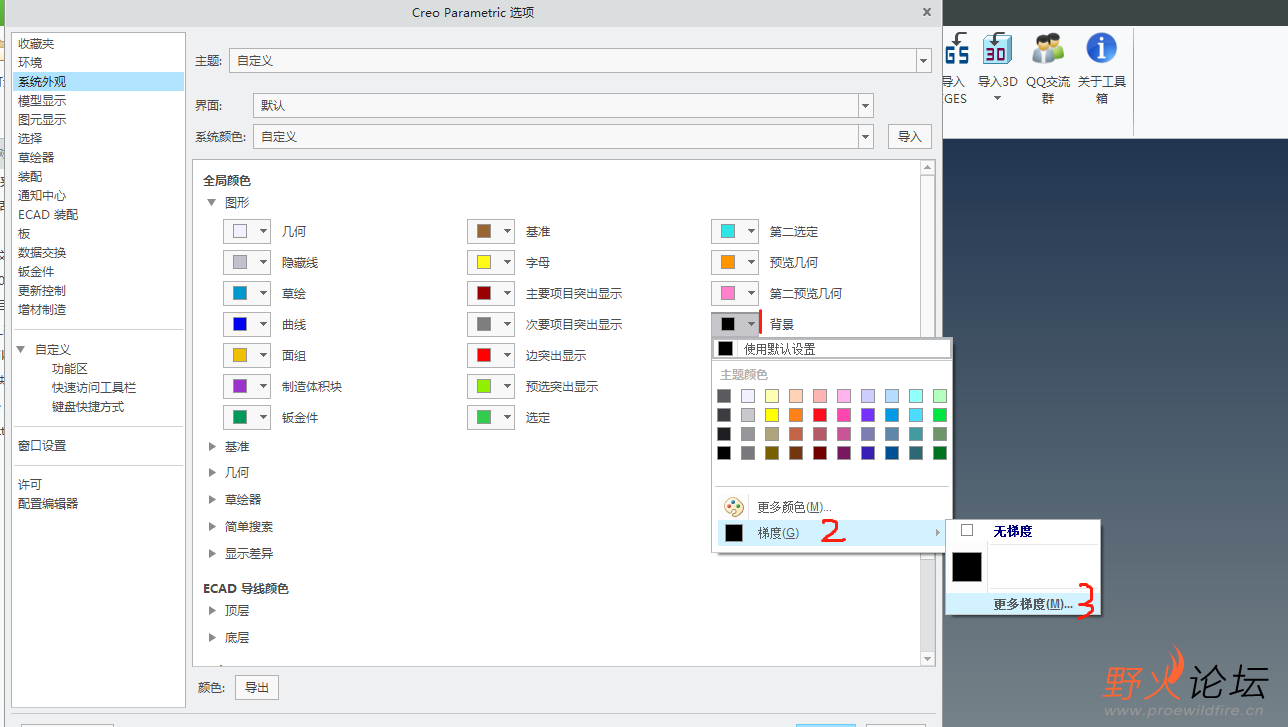1288x727 pixels.
Task: Open the QQ交流群 icon
Action: (1048, 66)
